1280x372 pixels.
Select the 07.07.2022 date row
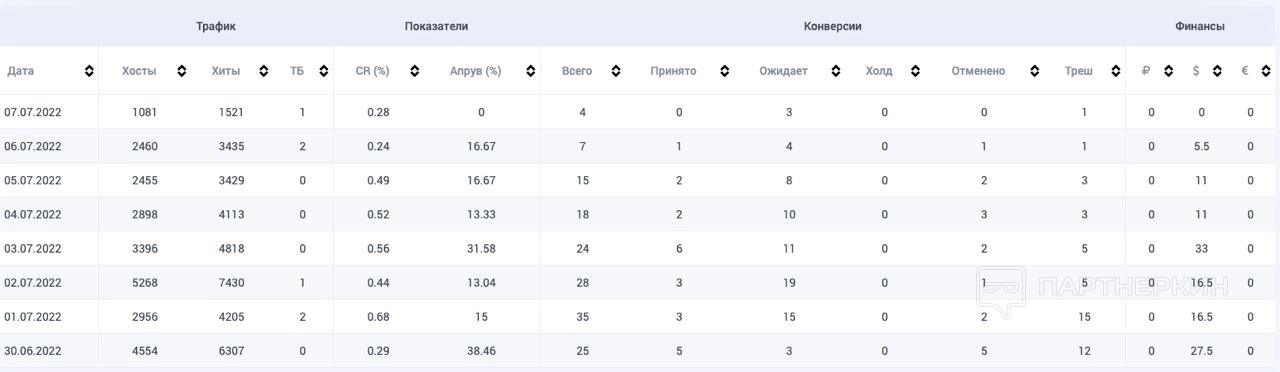click(640, 112)
